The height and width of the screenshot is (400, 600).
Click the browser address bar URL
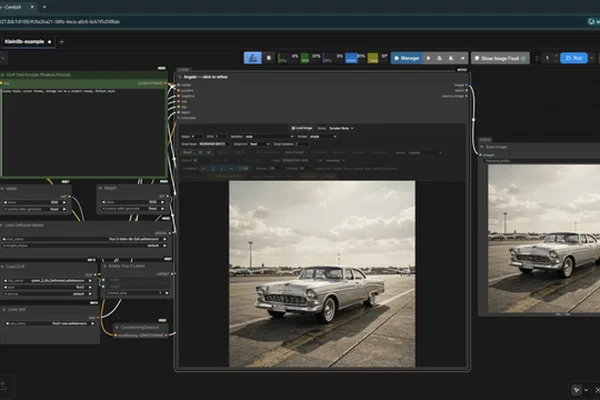click(x=60, y=22)
